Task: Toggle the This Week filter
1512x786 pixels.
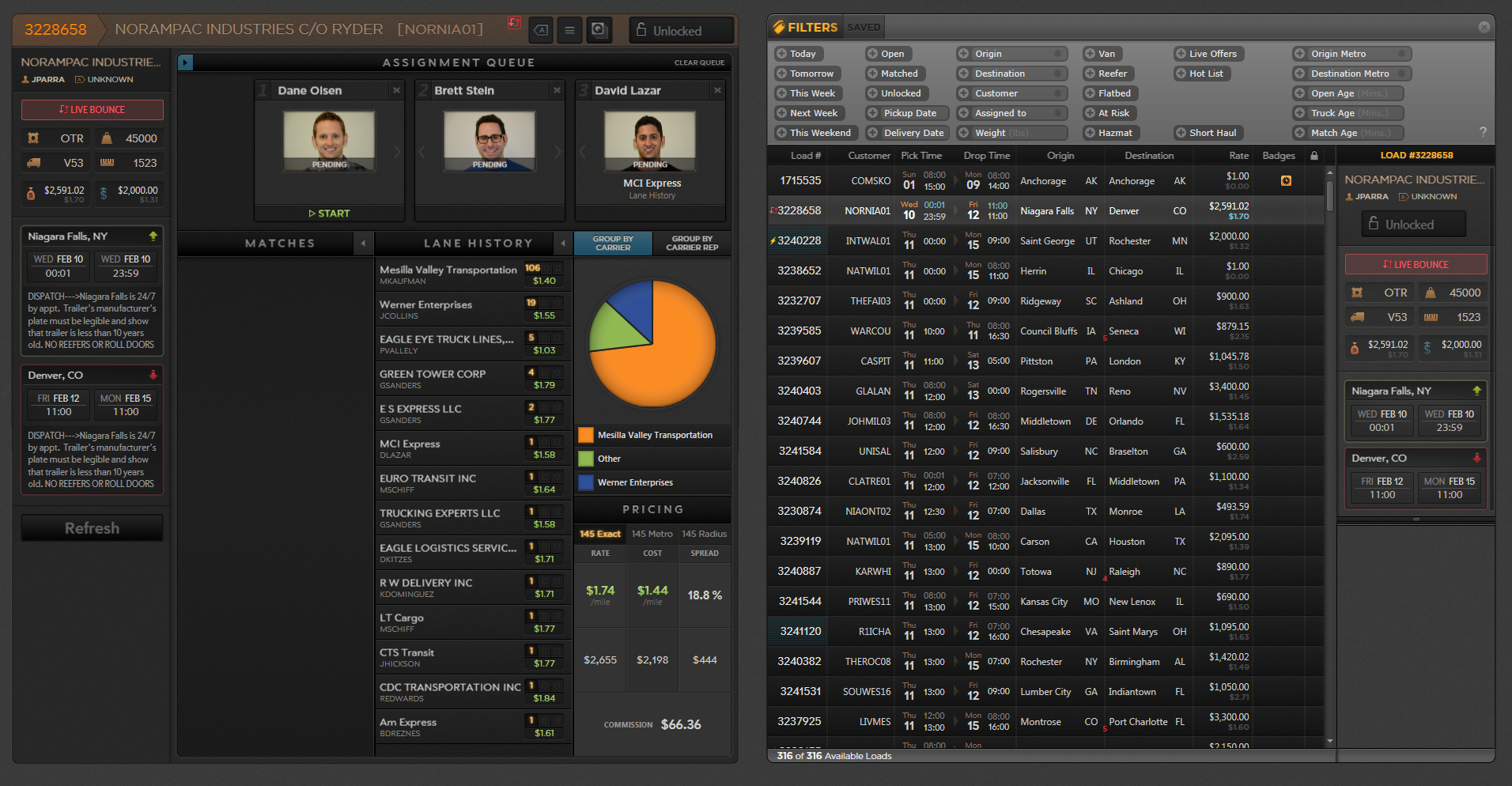Action: pyautogui.click(x=808, y=93)
